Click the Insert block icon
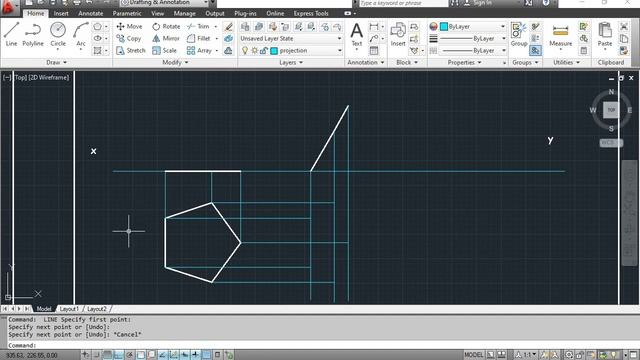 tap(398, 34)
